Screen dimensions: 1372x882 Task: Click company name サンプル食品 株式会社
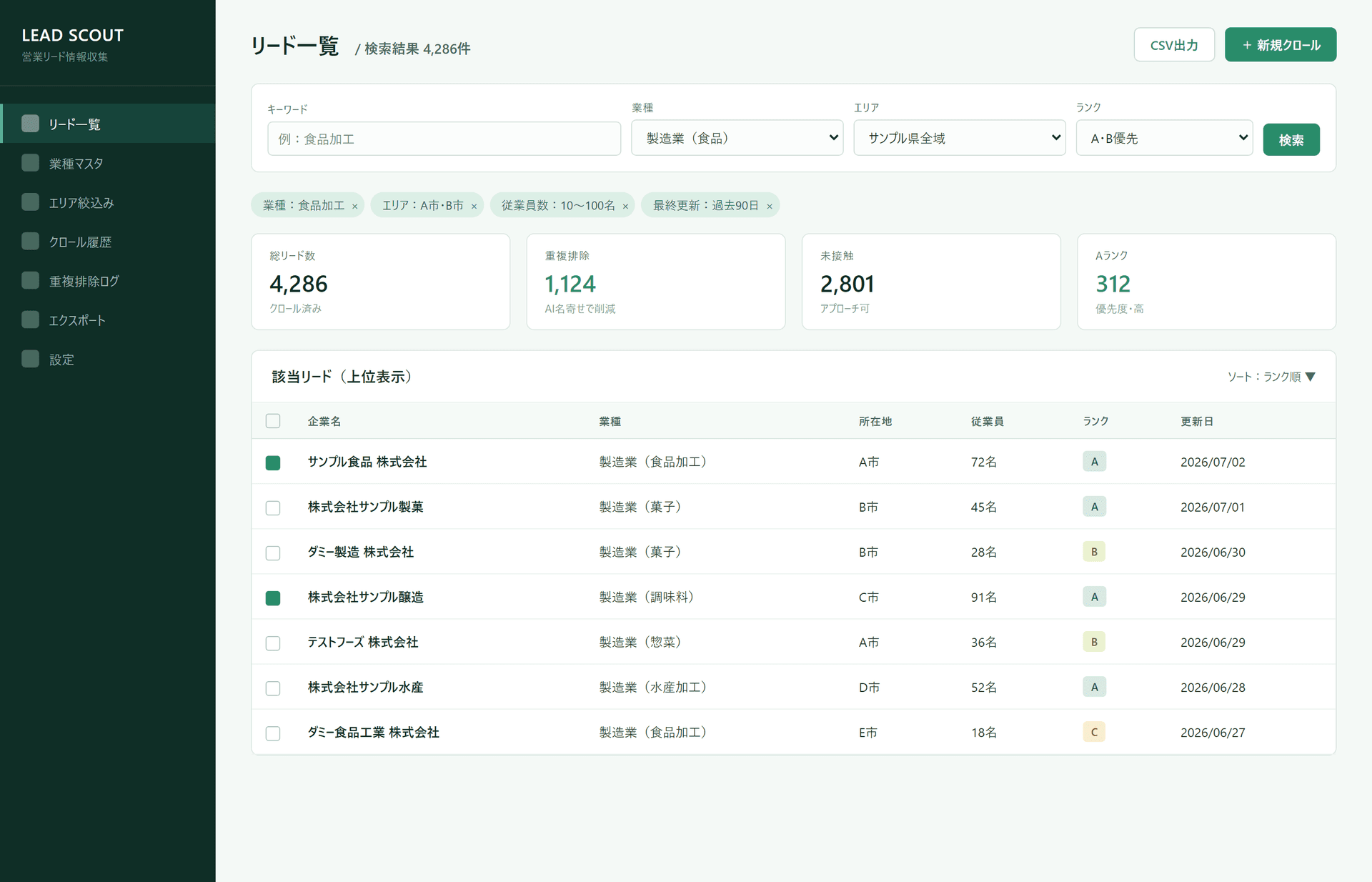[x=367, y=462]
